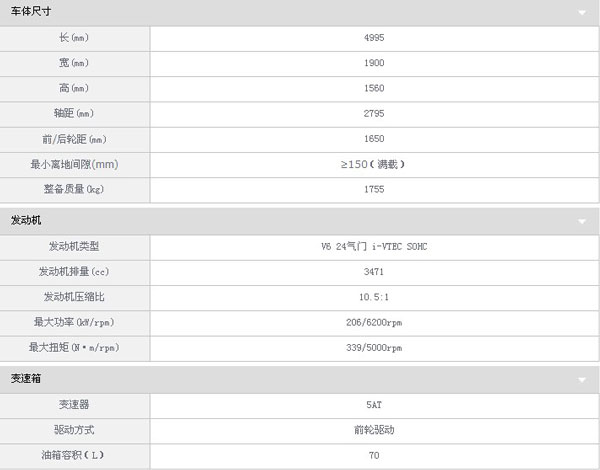Click the wheelbase value 2795
Screen dimensions: 600x470
pos(374,114)
